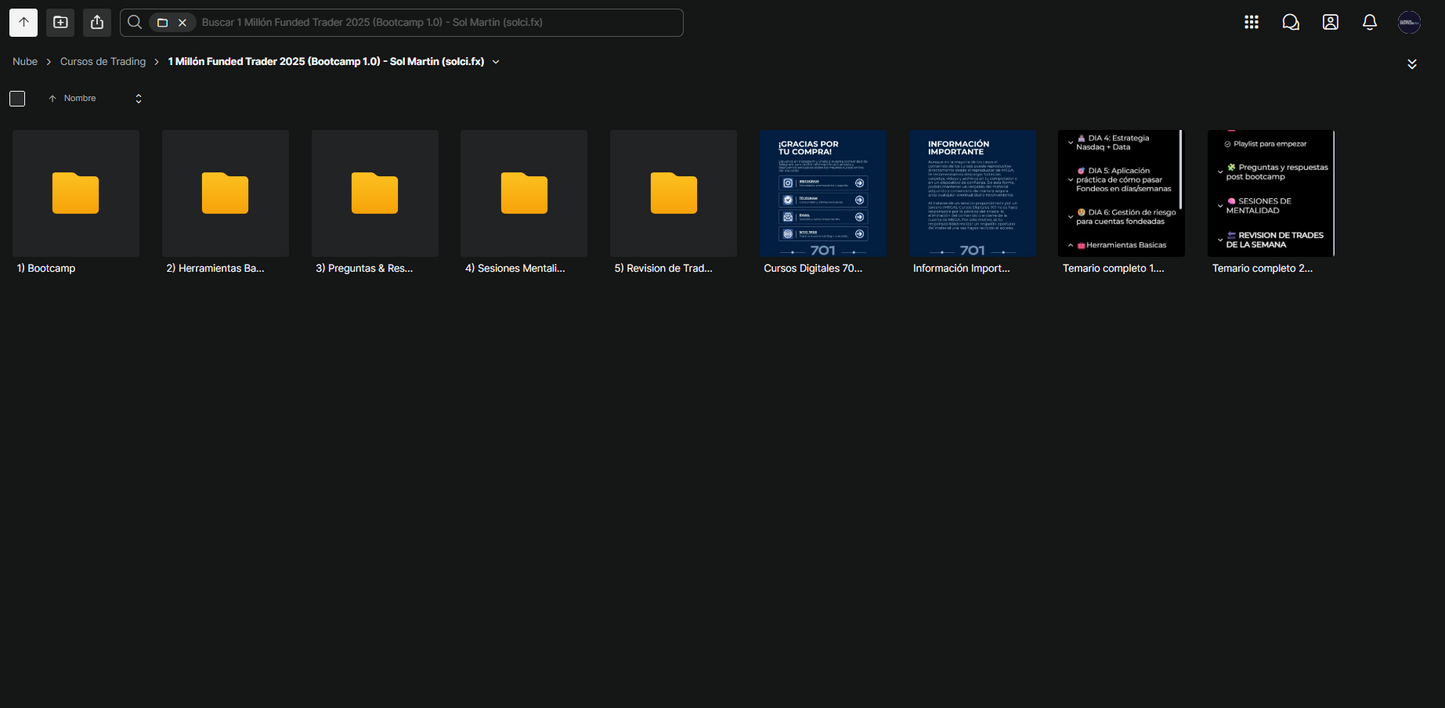Select the 1) Bootcamp folder tile
Viewport: 1445px width, 708px height.
coord(76,193)
